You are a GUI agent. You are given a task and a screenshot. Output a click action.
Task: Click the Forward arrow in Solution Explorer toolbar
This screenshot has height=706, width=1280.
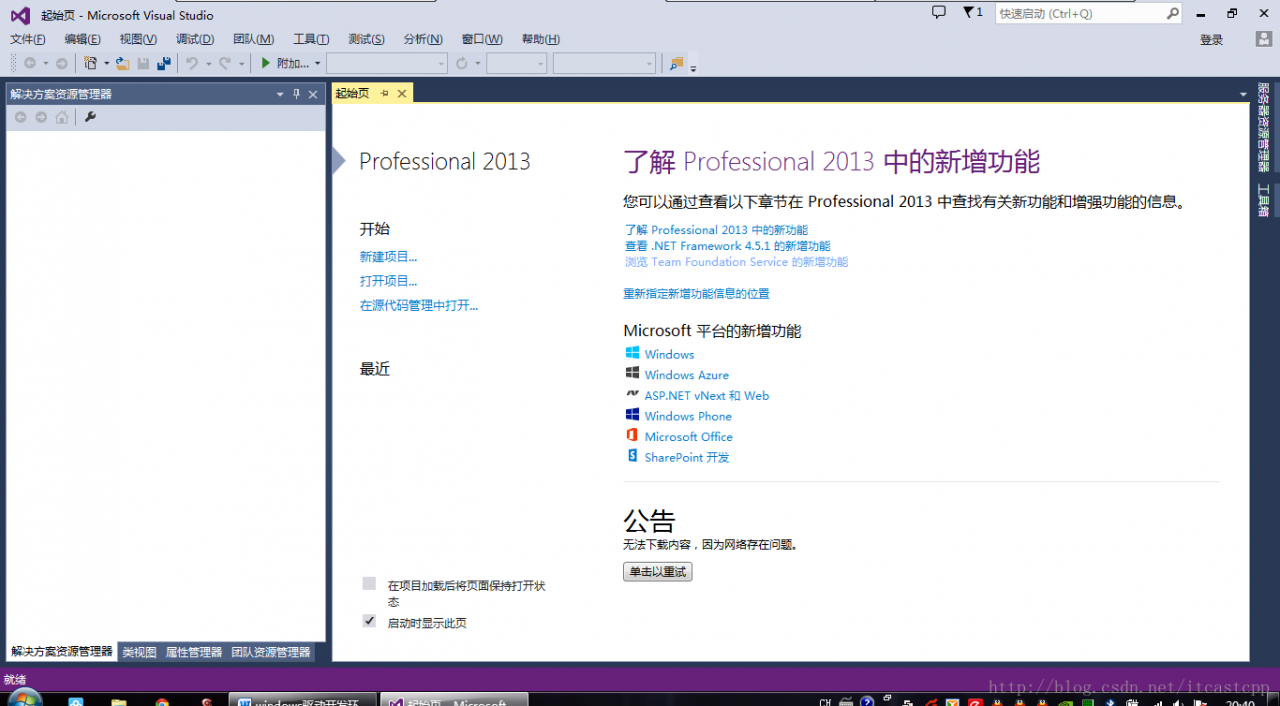tap(41, 117)
